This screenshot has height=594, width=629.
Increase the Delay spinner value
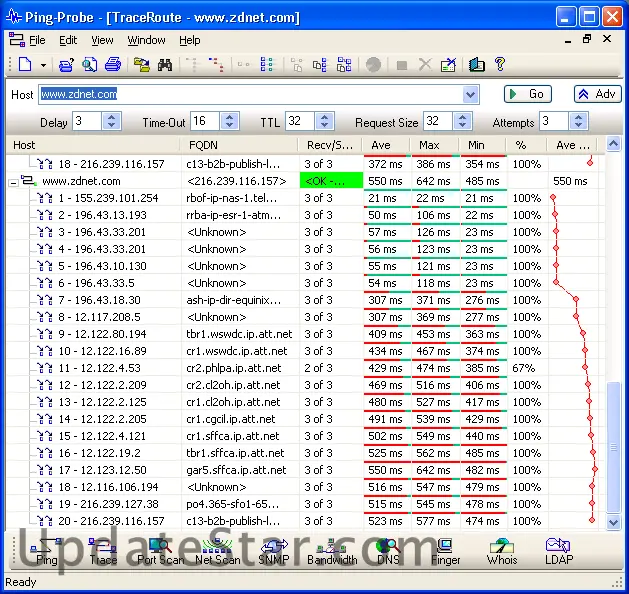[x=112, y=117]
